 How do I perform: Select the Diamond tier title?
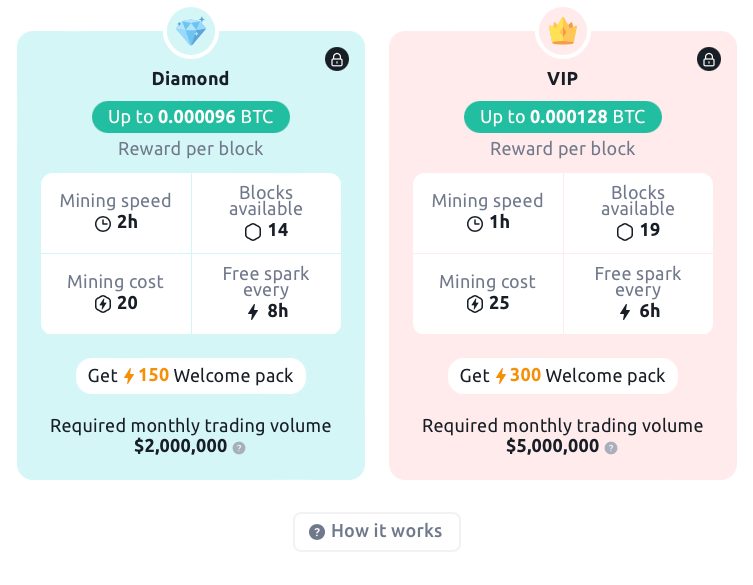tap(191, 78)
